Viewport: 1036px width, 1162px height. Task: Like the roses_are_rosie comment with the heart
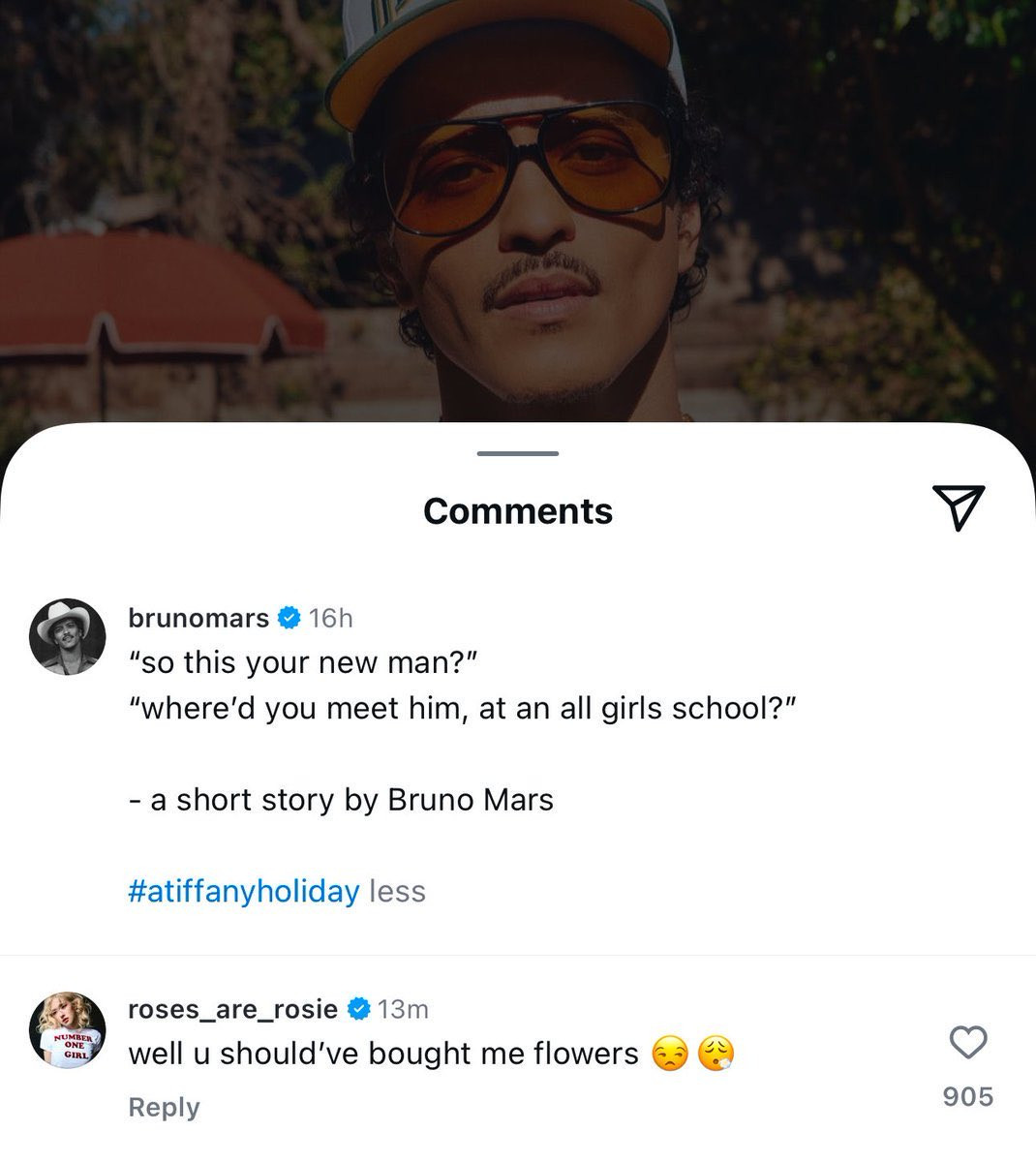click(x=967, y=1042)
